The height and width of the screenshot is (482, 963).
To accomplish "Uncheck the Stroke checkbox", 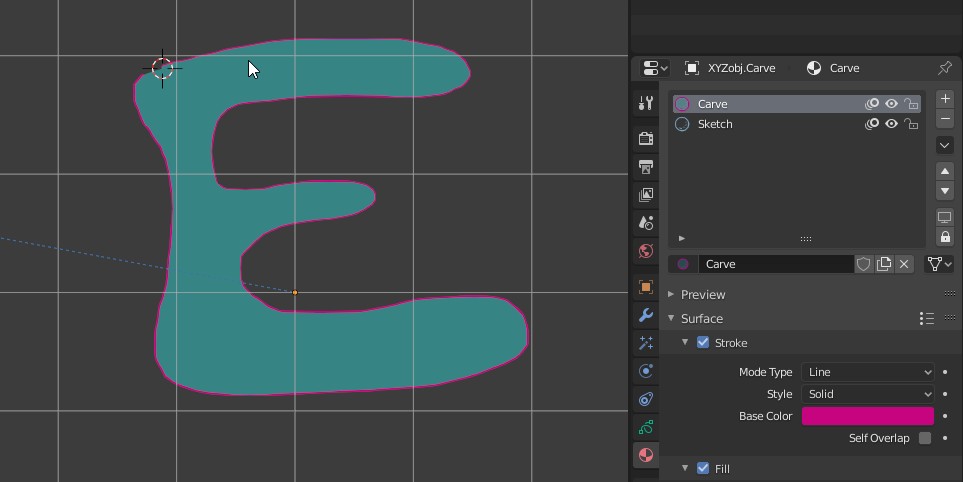I will coord(703,343).
